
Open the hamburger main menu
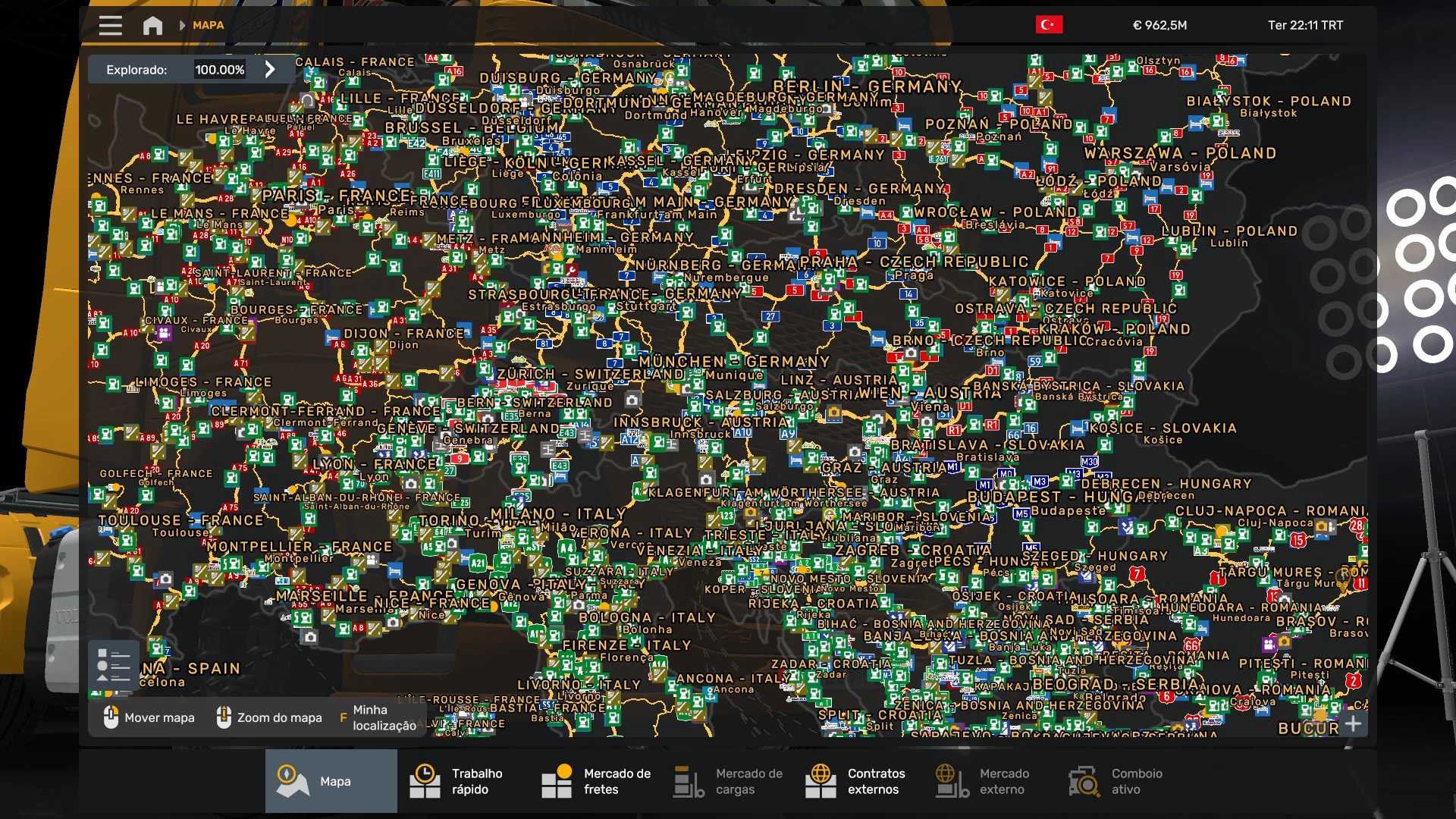pyautogui.click(x=110, y=25)
